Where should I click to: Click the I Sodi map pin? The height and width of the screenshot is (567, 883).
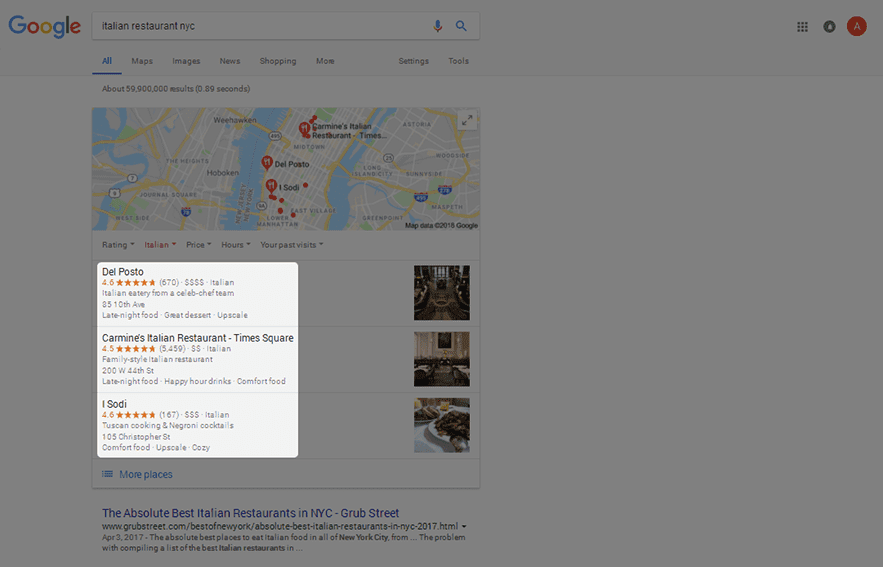click(x=271, y=186)
